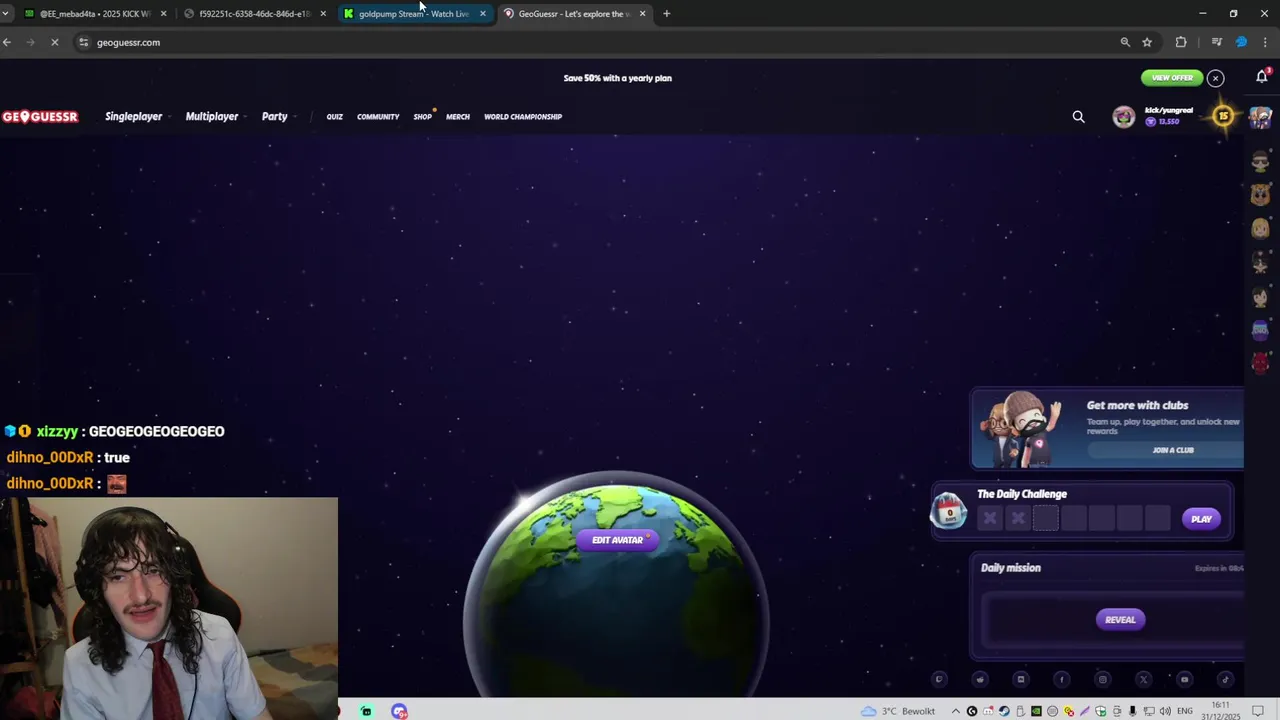Switch to the EE_mebad4ta KICK tab
The height and width of the screenshot is (720, 1280).
95,14
